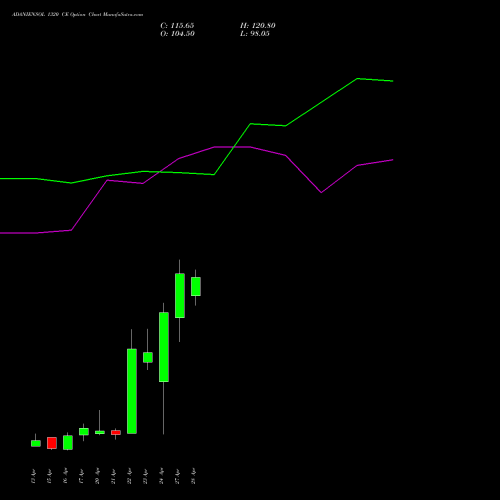Select the first green candle for 13 Apr
Image resolution: width=500 pixels, height=500 pixels.
click(36, 443)
